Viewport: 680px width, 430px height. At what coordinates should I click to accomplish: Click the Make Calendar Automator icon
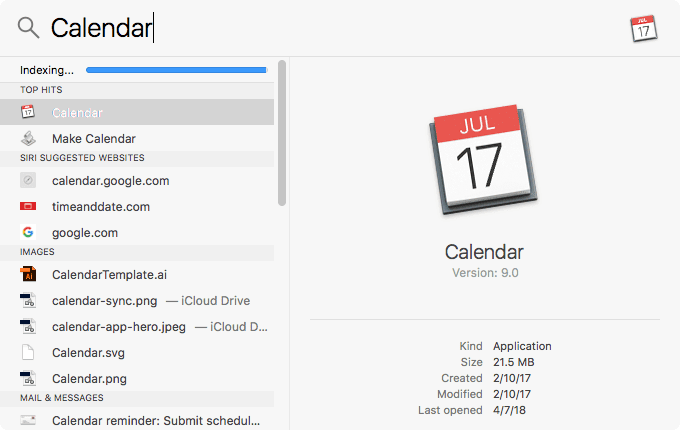(x=28, y=138)
